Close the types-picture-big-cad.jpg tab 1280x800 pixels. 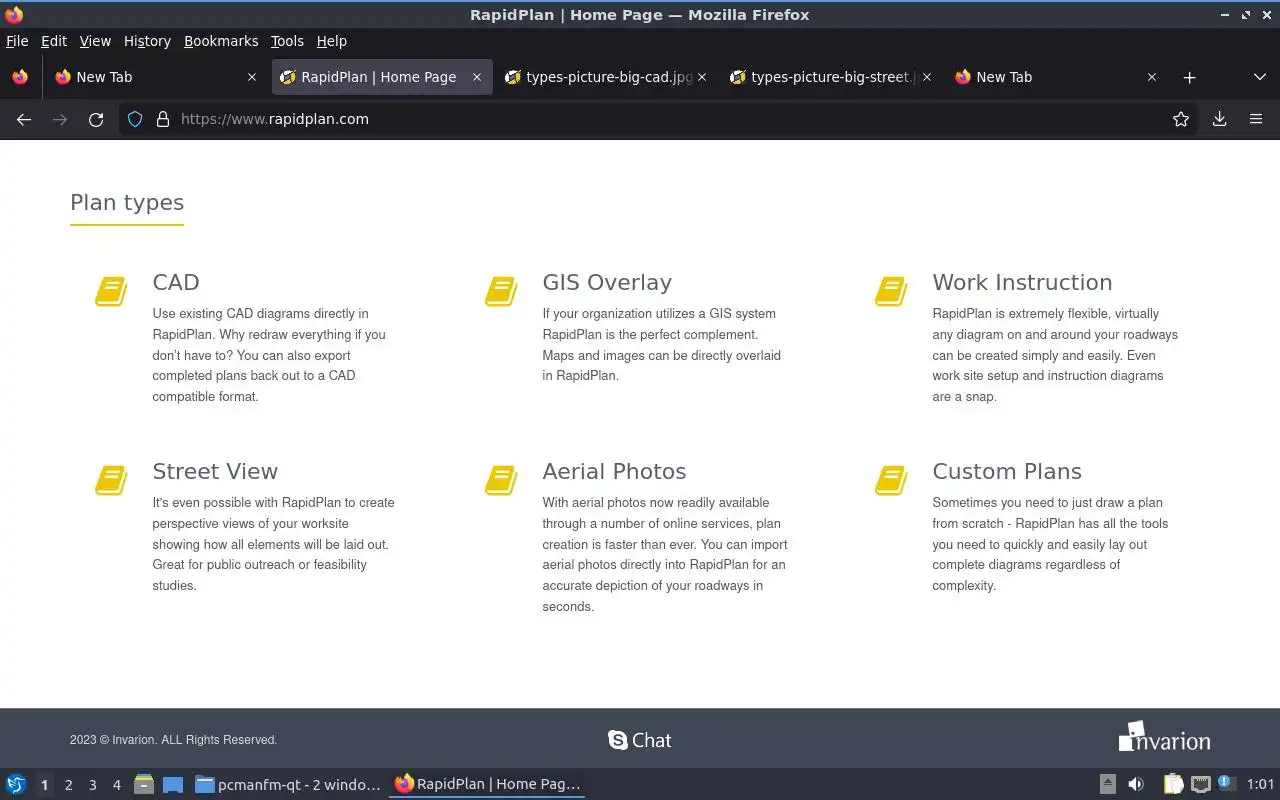(x=702, y=77)
